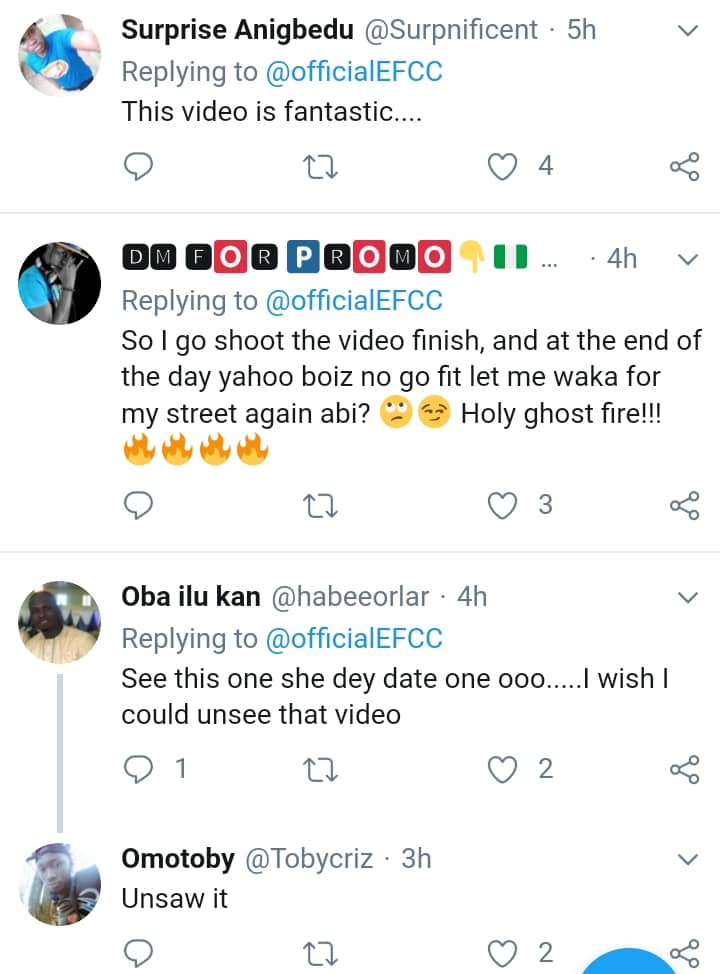The width and height of the screenshot is (720, 974).
Task: Open Surprise Anigbedu's profile avatar
Action: (x=60, y=56)
